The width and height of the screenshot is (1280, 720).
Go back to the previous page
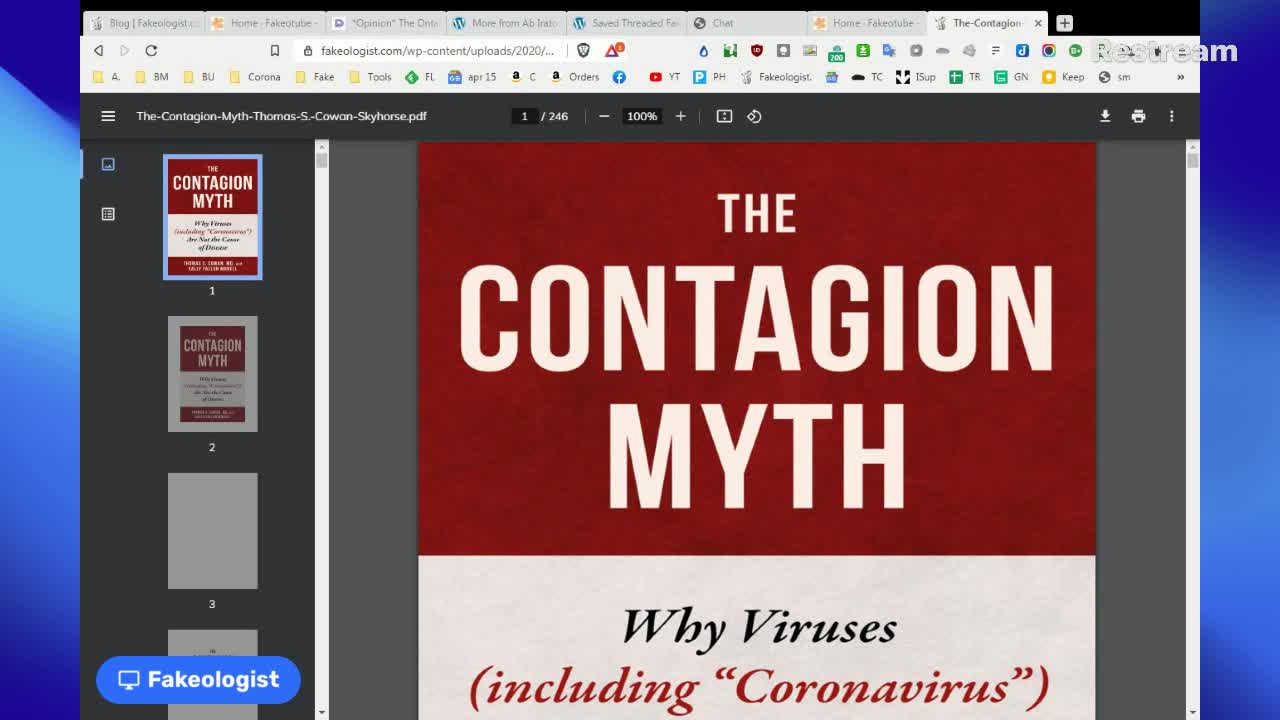(98, 50)
